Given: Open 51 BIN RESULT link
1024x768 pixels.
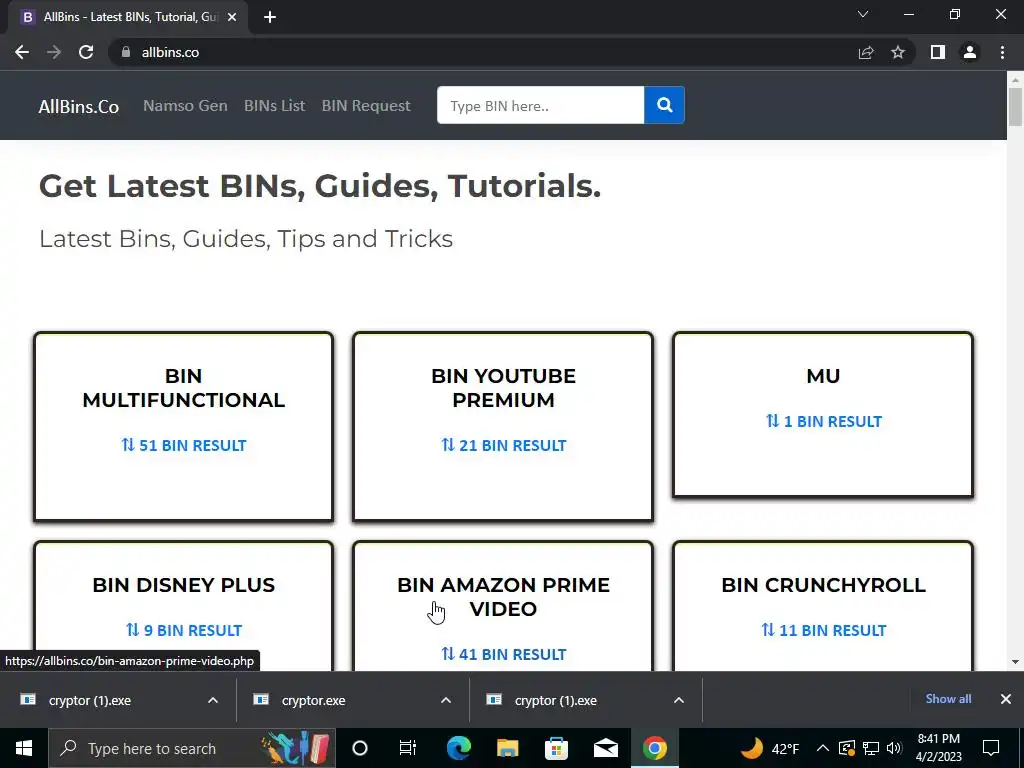Looking at the screenshot, I should (x=184, y=445).
